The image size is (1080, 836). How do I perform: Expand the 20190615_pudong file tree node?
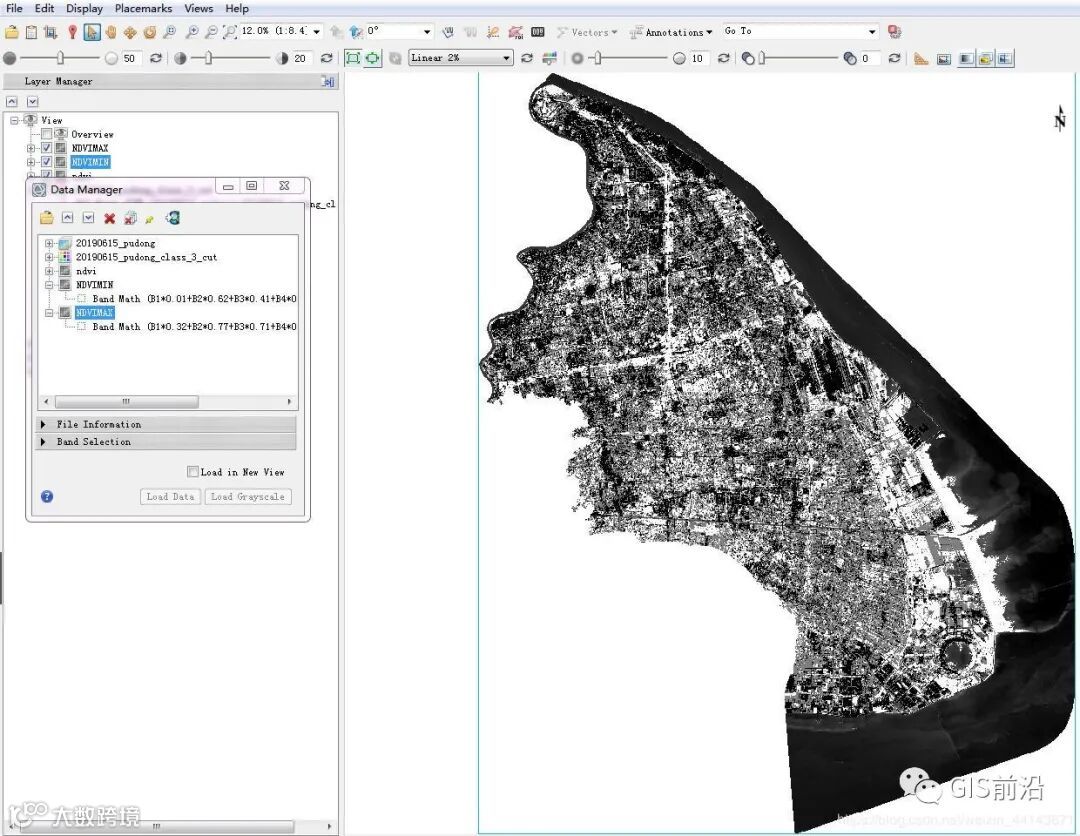click(49, 243)
